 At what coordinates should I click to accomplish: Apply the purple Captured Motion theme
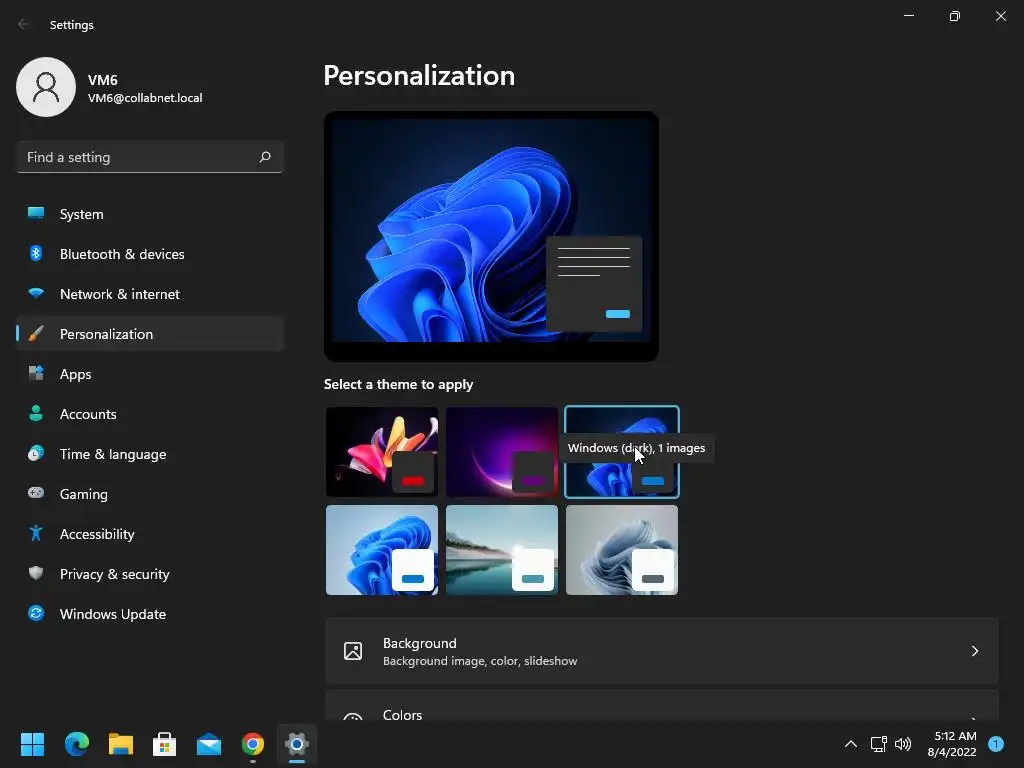tap(502, 452)
